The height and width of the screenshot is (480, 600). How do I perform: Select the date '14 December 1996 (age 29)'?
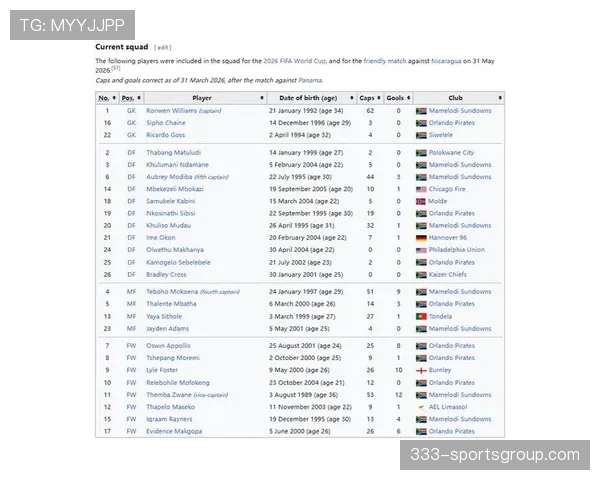point(310,123)
